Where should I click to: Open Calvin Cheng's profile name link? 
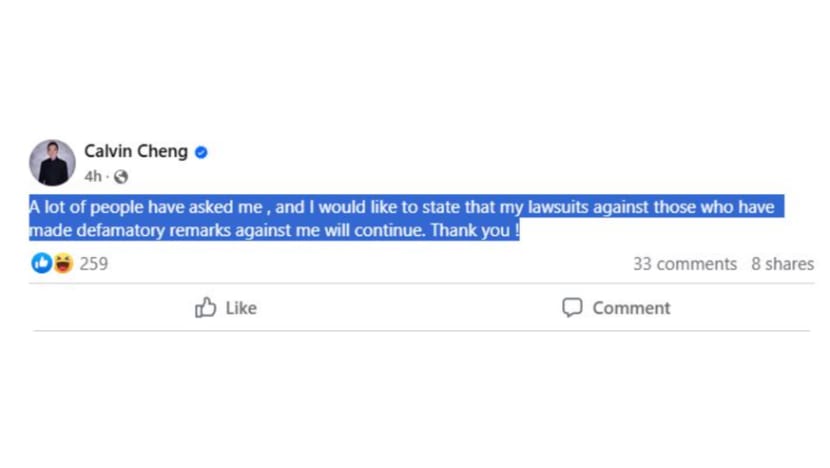point(136,151)
